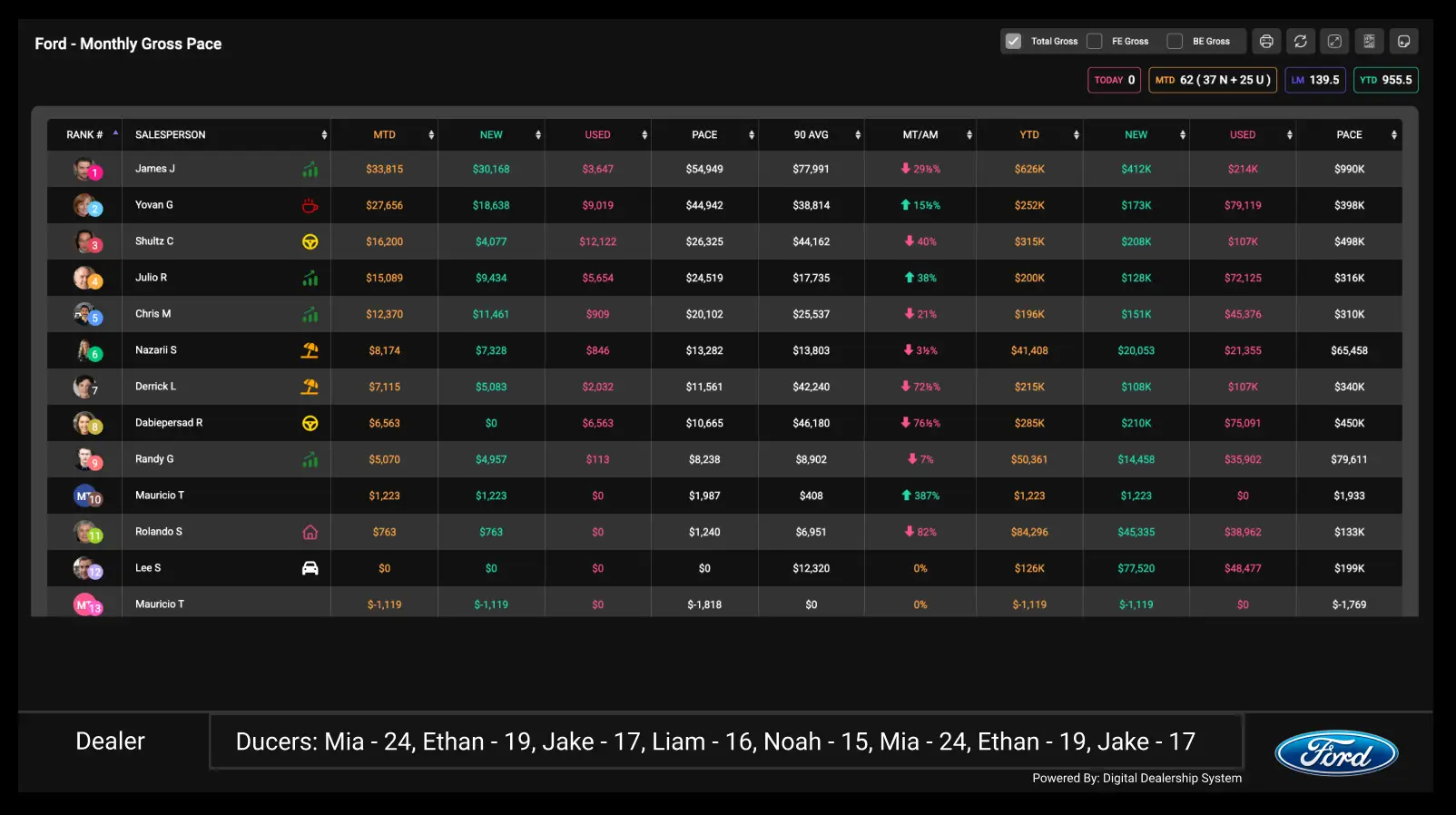Sort by the first pink USED column header
The image size is (1456, 815).
click(x=598, y=134)
